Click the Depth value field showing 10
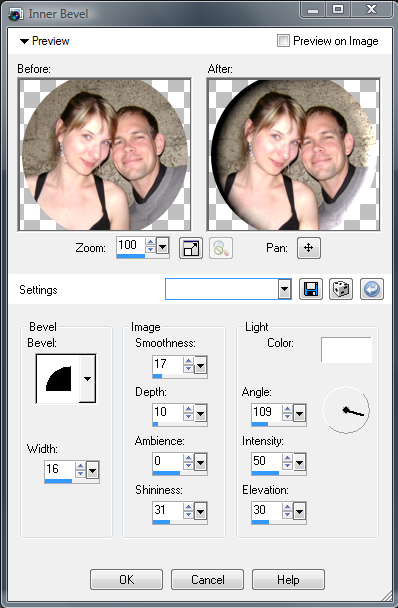 tap(168, 412)
